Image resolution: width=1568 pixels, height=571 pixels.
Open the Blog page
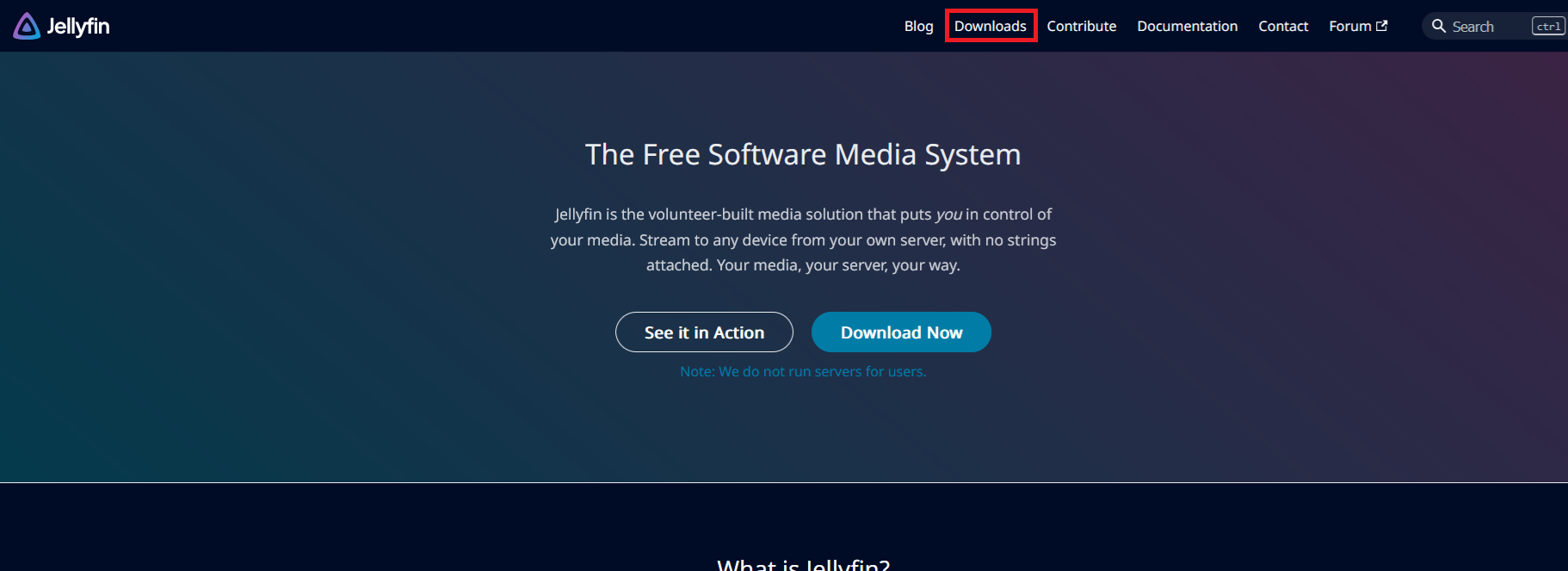pos(918,27)
